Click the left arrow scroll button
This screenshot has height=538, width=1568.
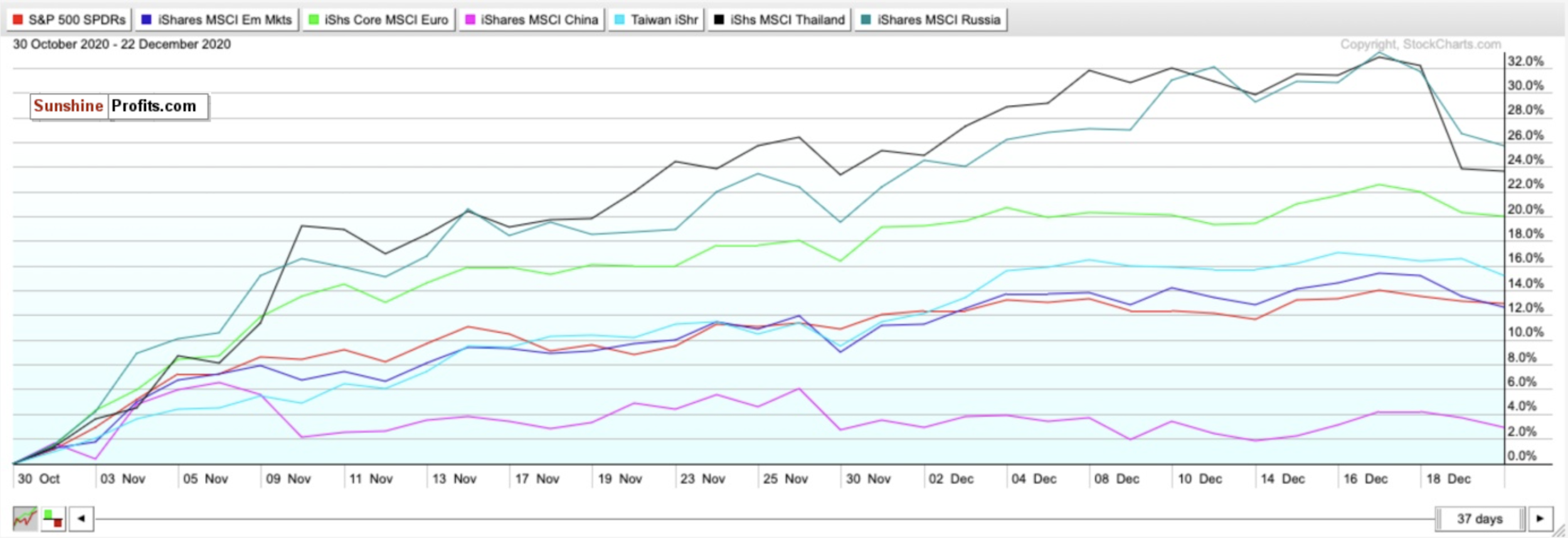click(82, 519)
